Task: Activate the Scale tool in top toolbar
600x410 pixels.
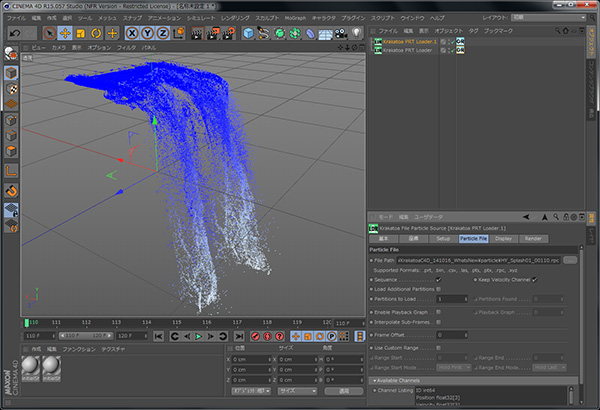Action: [81, 33]
